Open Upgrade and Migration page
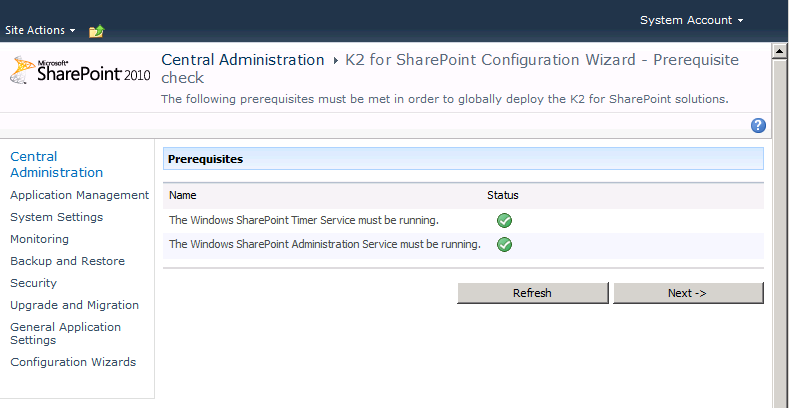789x408 pixels. 74,305
